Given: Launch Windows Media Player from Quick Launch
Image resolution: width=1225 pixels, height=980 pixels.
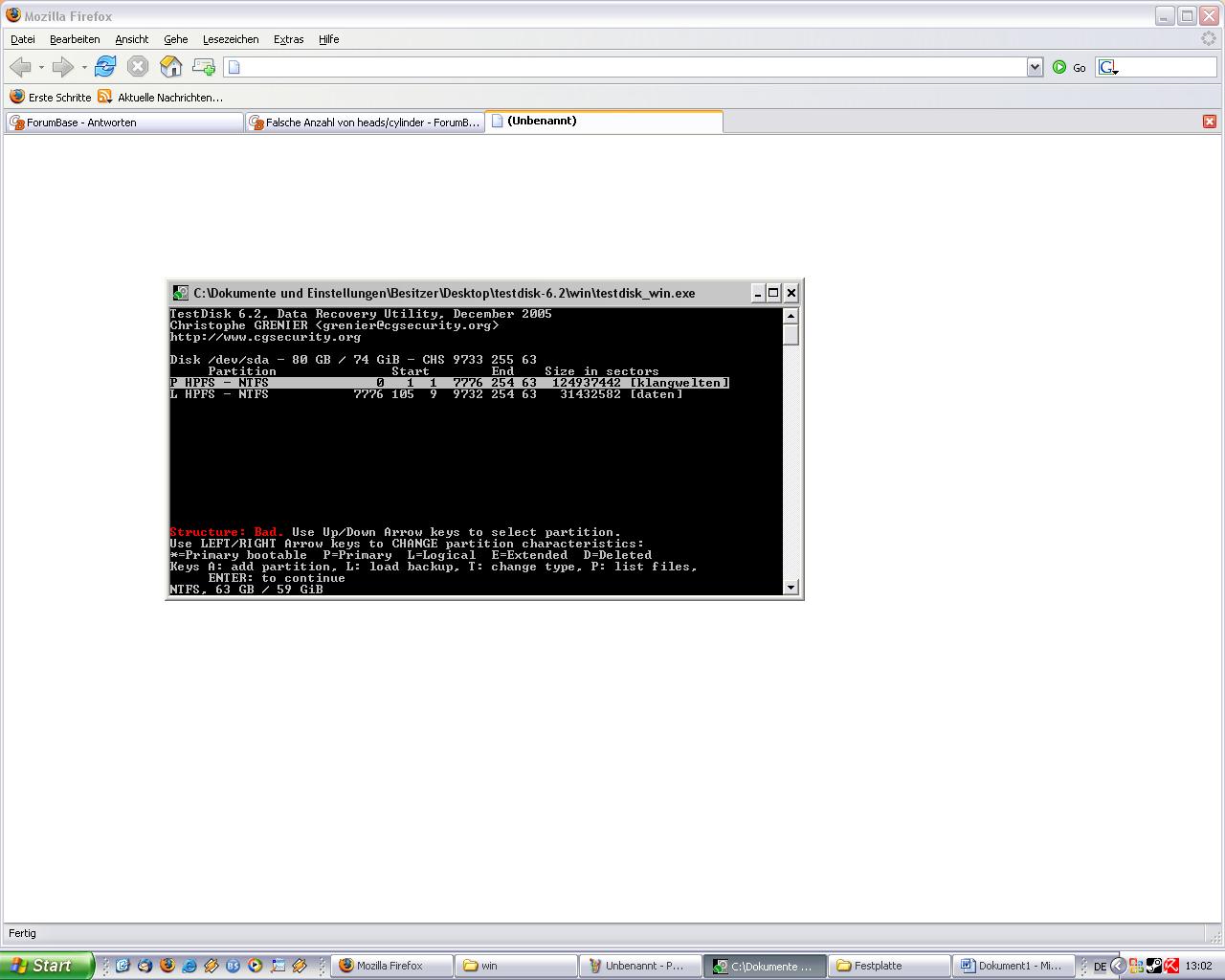Looking at the screenshot, I should click(255, 966).
